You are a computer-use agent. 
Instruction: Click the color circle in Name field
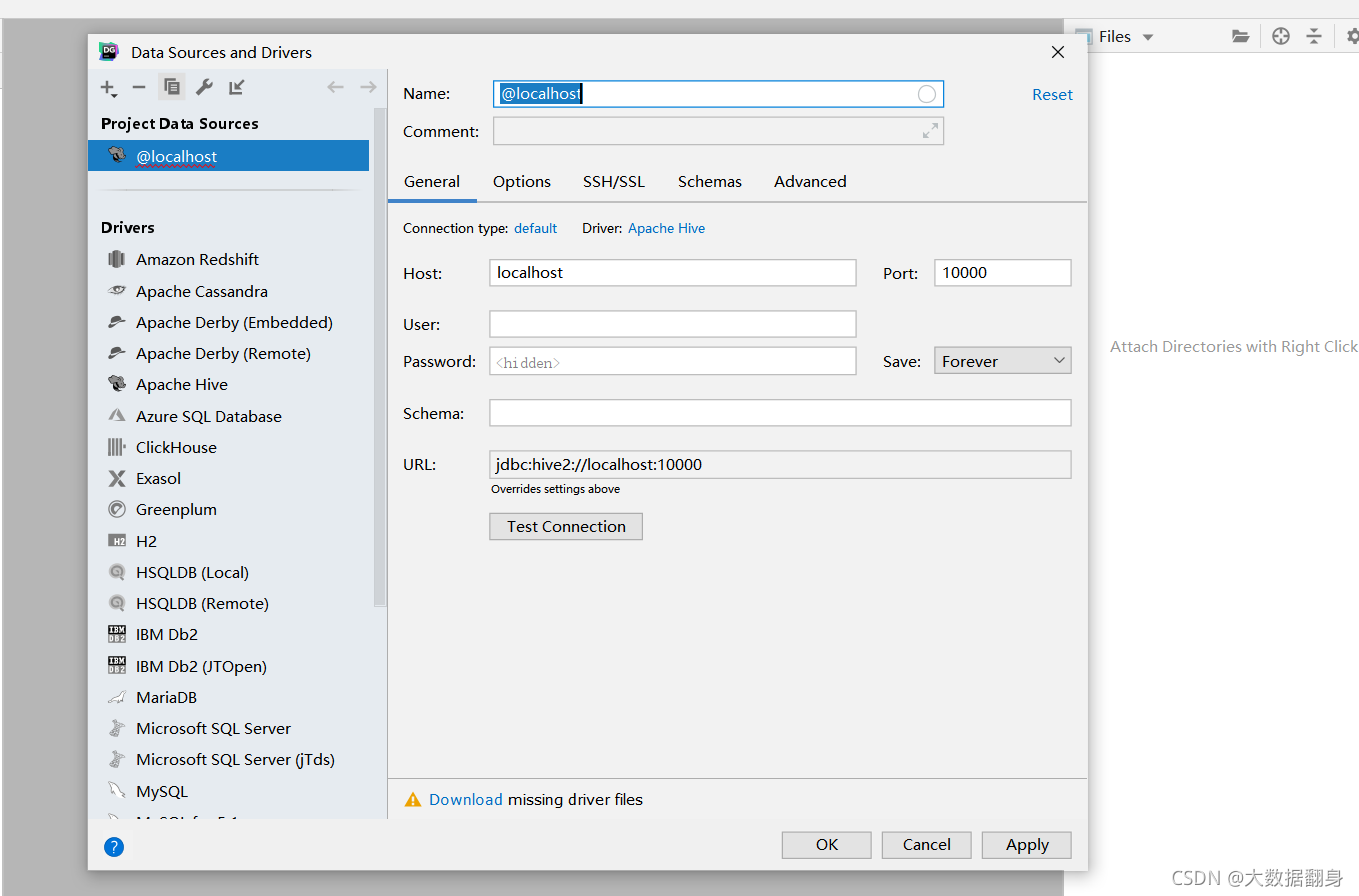point(927,94)
